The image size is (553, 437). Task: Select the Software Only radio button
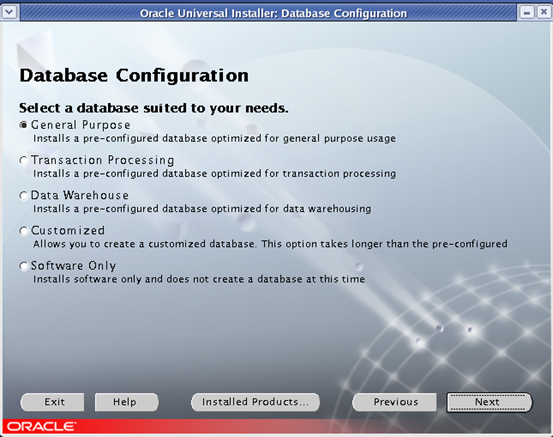[24, 266]
